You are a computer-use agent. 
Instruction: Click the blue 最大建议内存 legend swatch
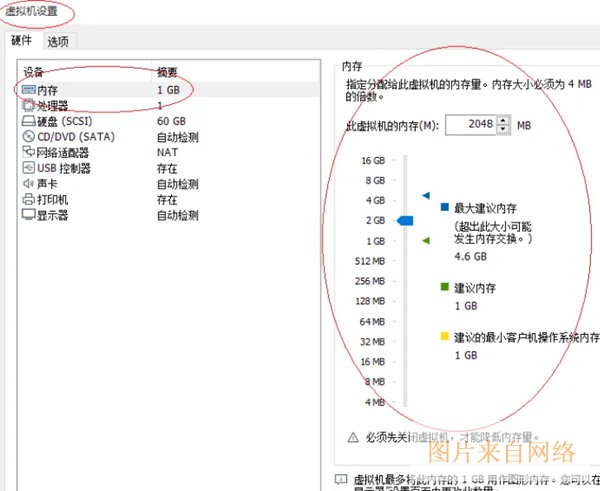[444, 207]
